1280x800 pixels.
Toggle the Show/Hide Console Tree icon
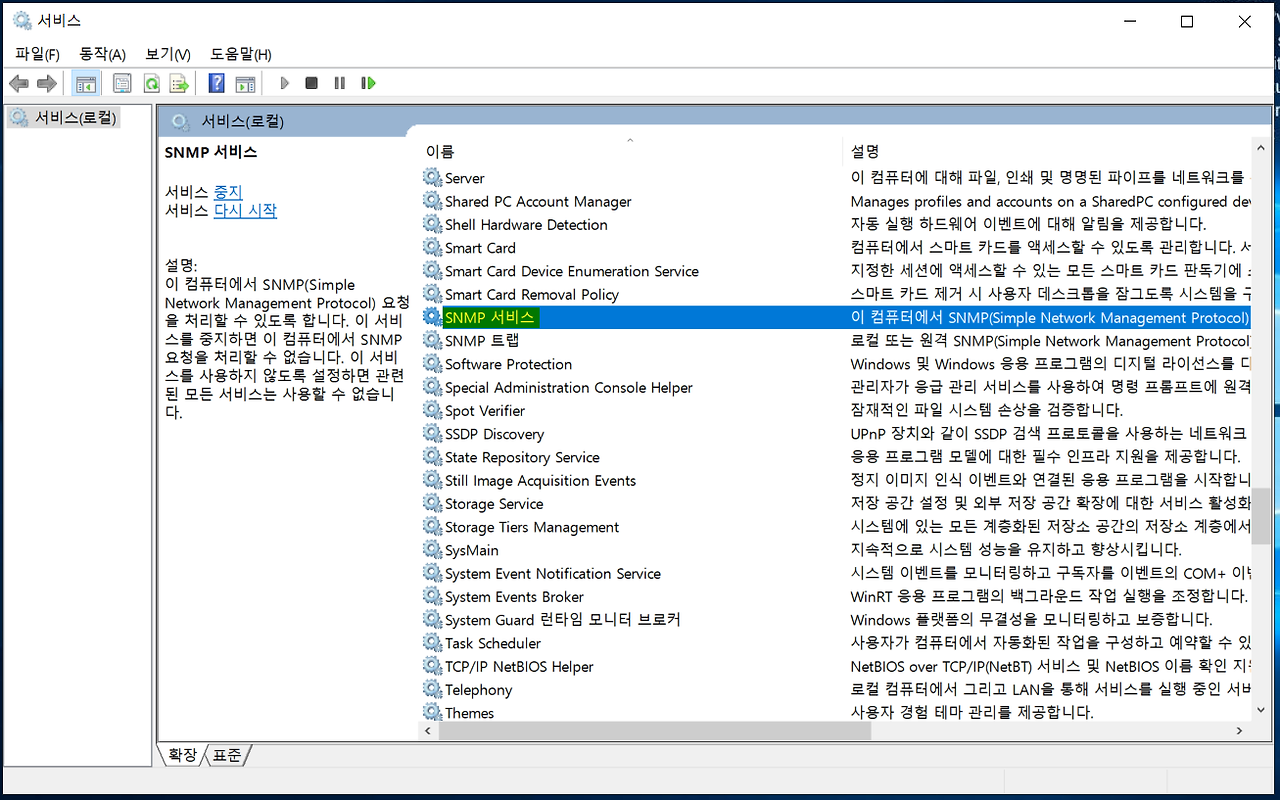pos(86,83)
